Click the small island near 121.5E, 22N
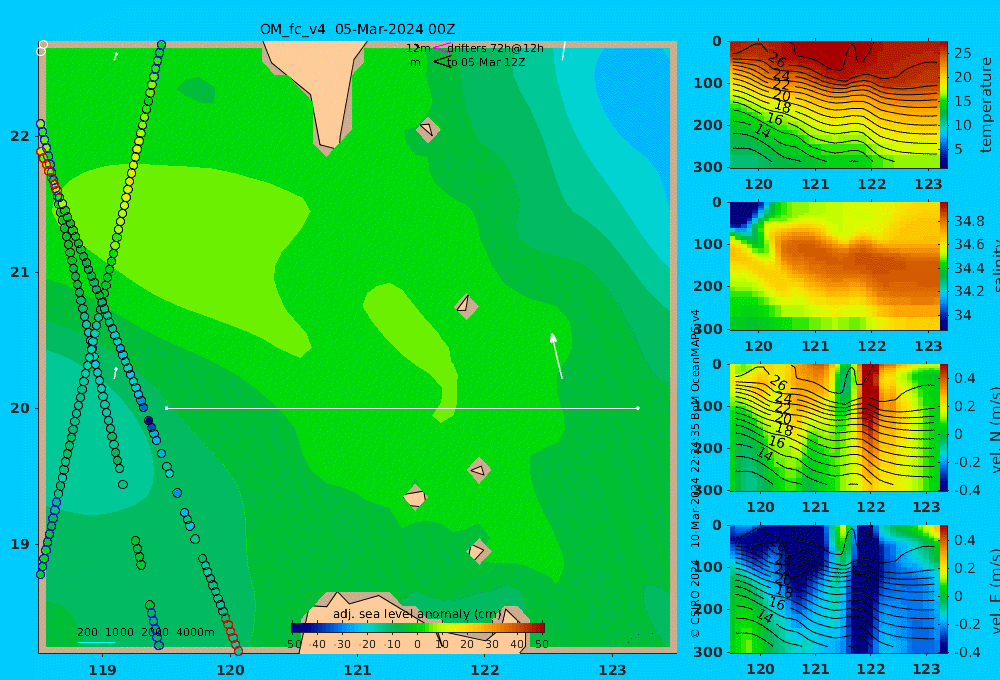Image resolution: width=1000 pixels, height=680 pixels. [428, 129]
